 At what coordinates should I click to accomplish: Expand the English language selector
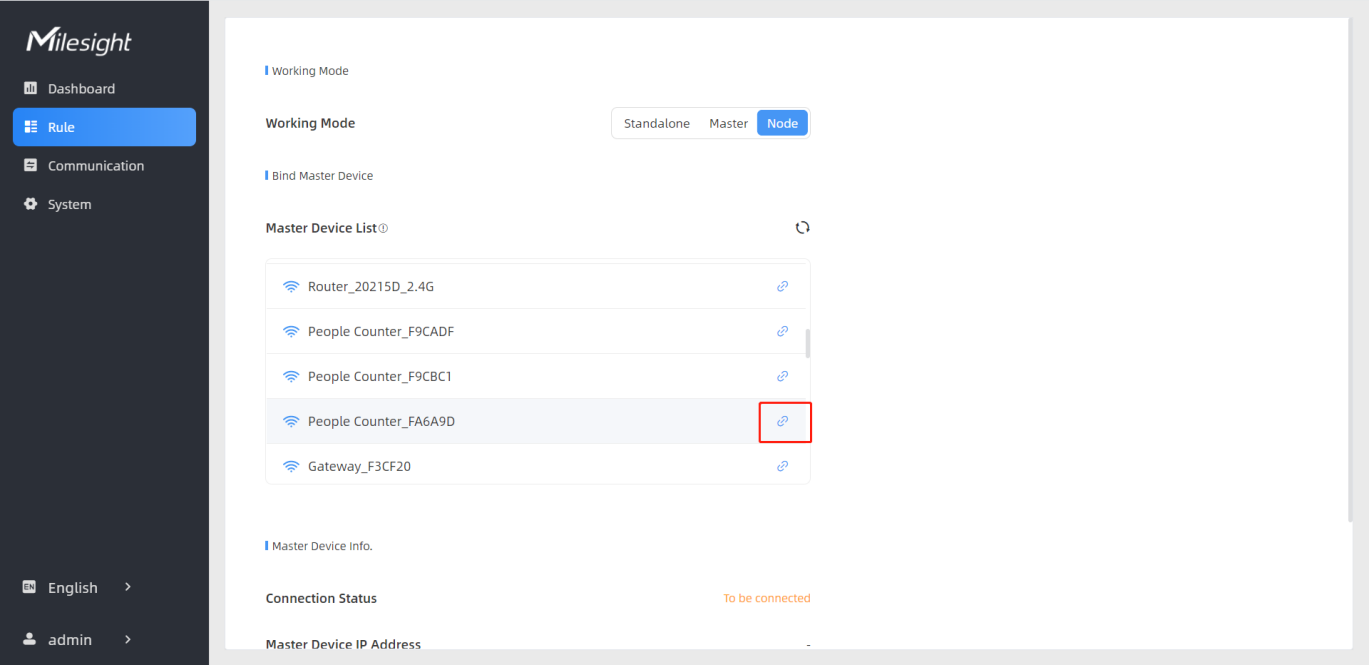(78, 587)
